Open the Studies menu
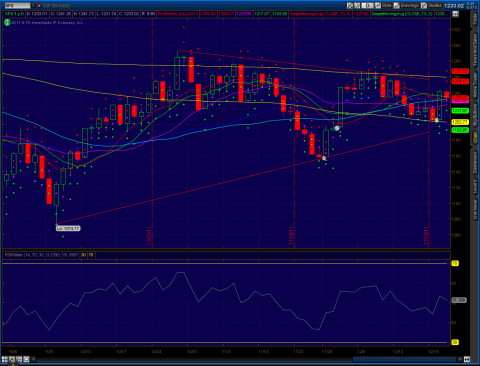The image size is (480, 366). click(431, 5)
